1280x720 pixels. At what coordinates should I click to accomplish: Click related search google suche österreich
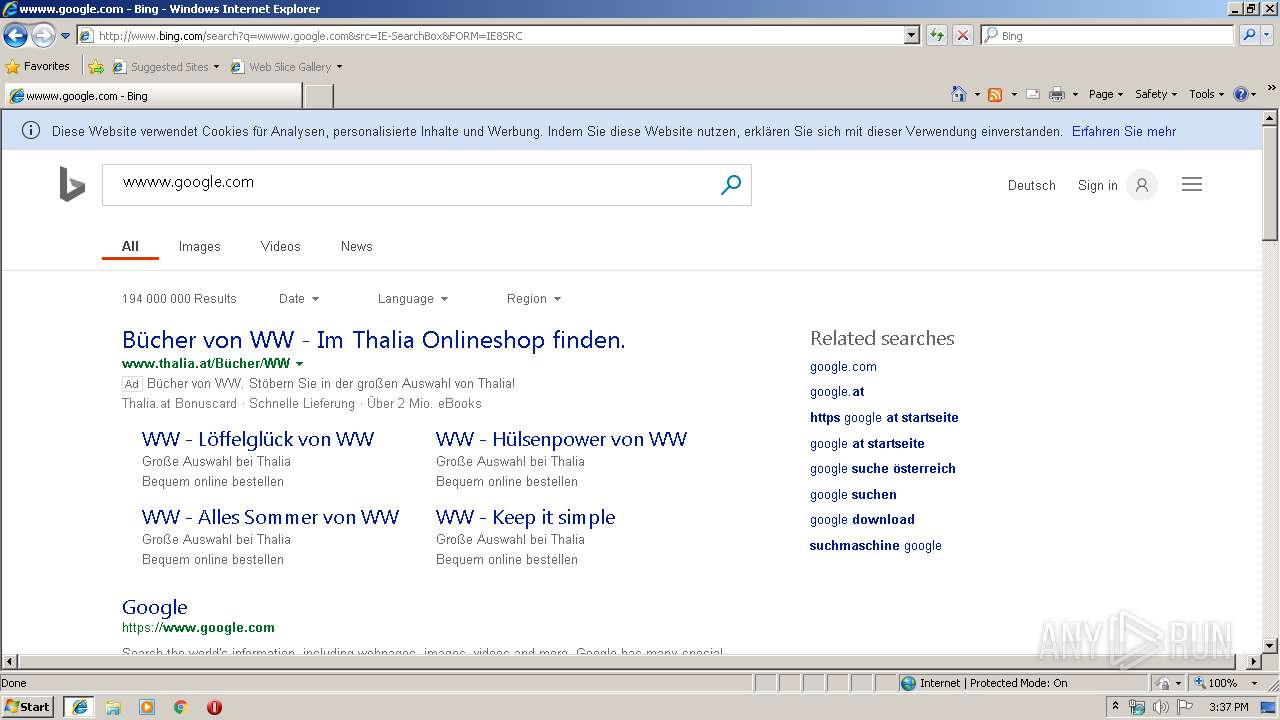(883, 469)
